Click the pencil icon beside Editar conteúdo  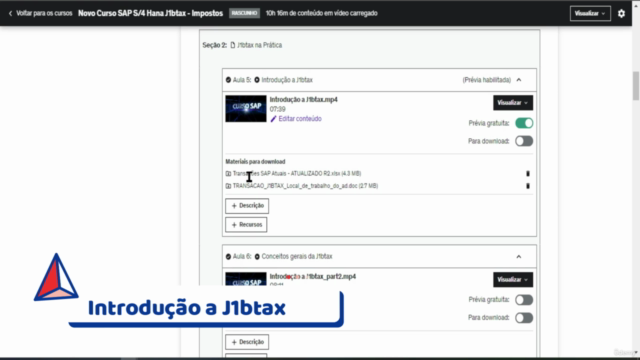[x=273, y=119]
